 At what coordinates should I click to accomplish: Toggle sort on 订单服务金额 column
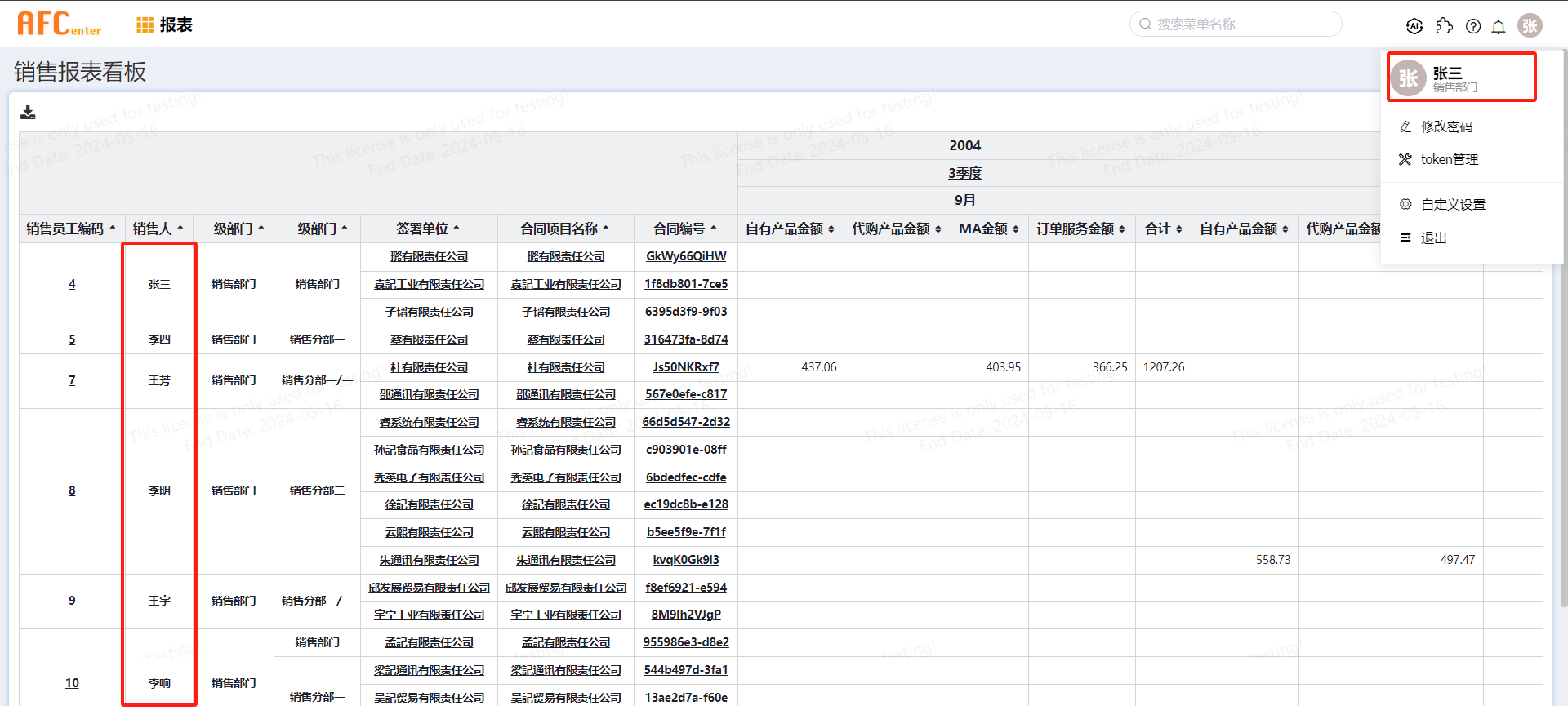pos(1080,229)
